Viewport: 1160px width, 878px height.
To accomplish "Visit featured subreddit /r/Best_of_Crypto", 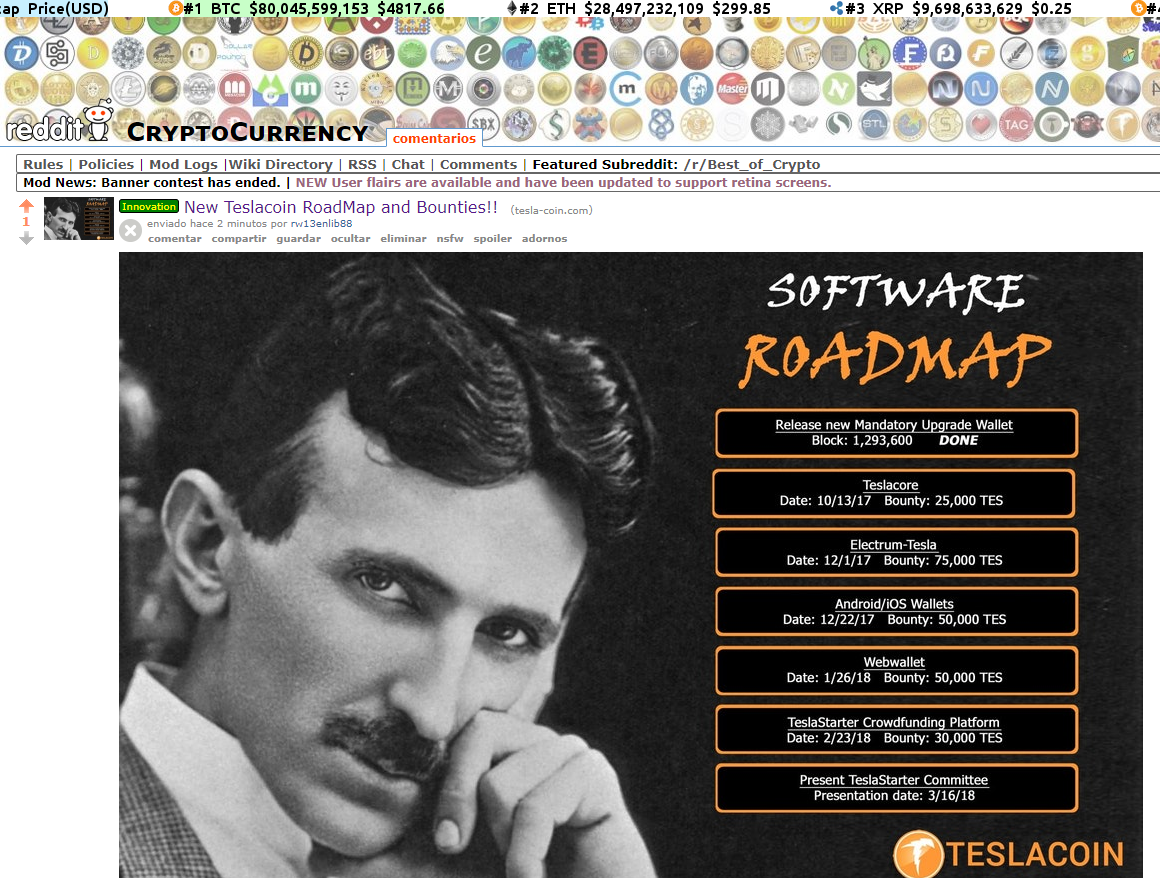I will [x=752, y=164].
